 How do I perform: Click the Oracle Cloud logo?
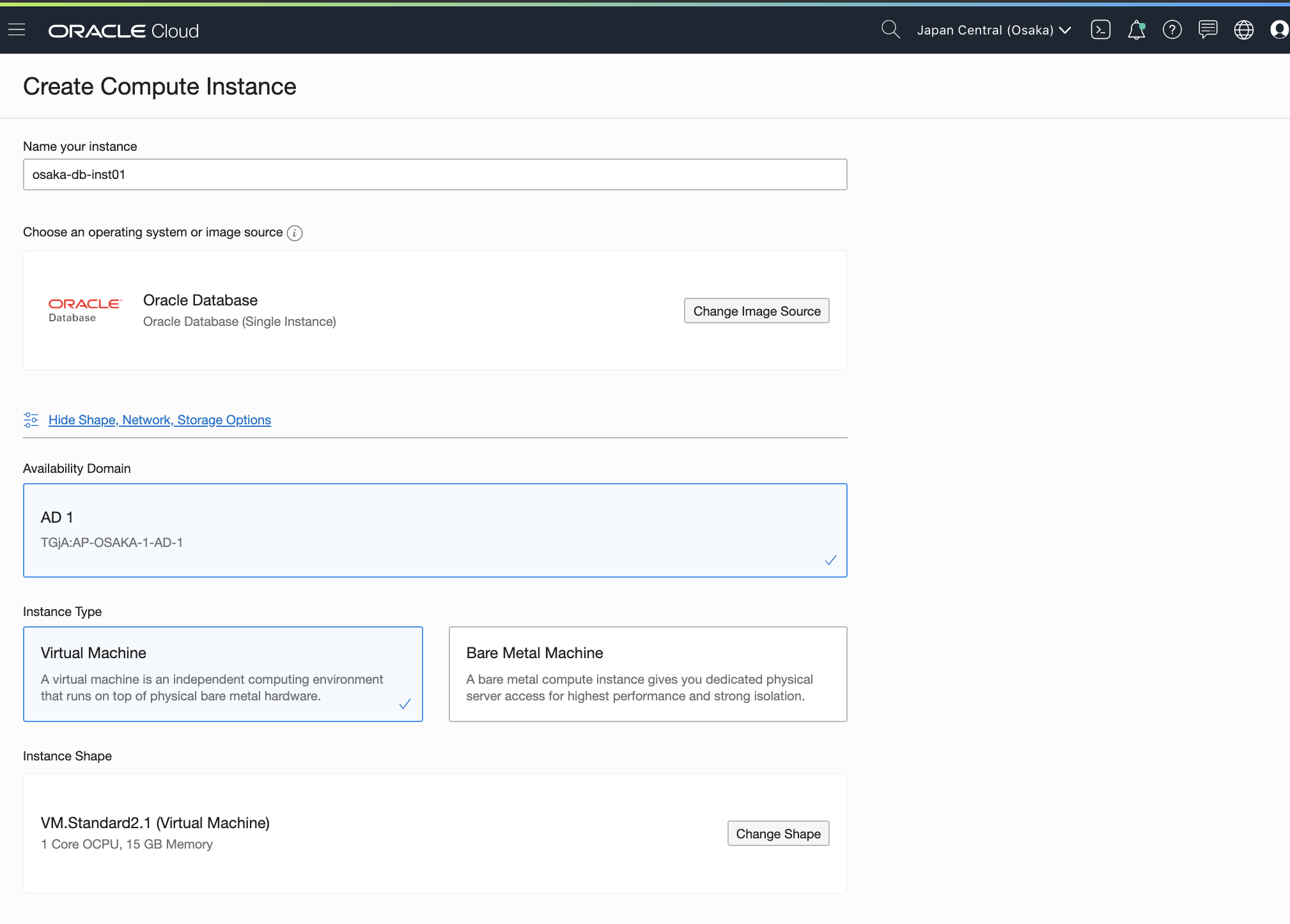click(123, 31)
